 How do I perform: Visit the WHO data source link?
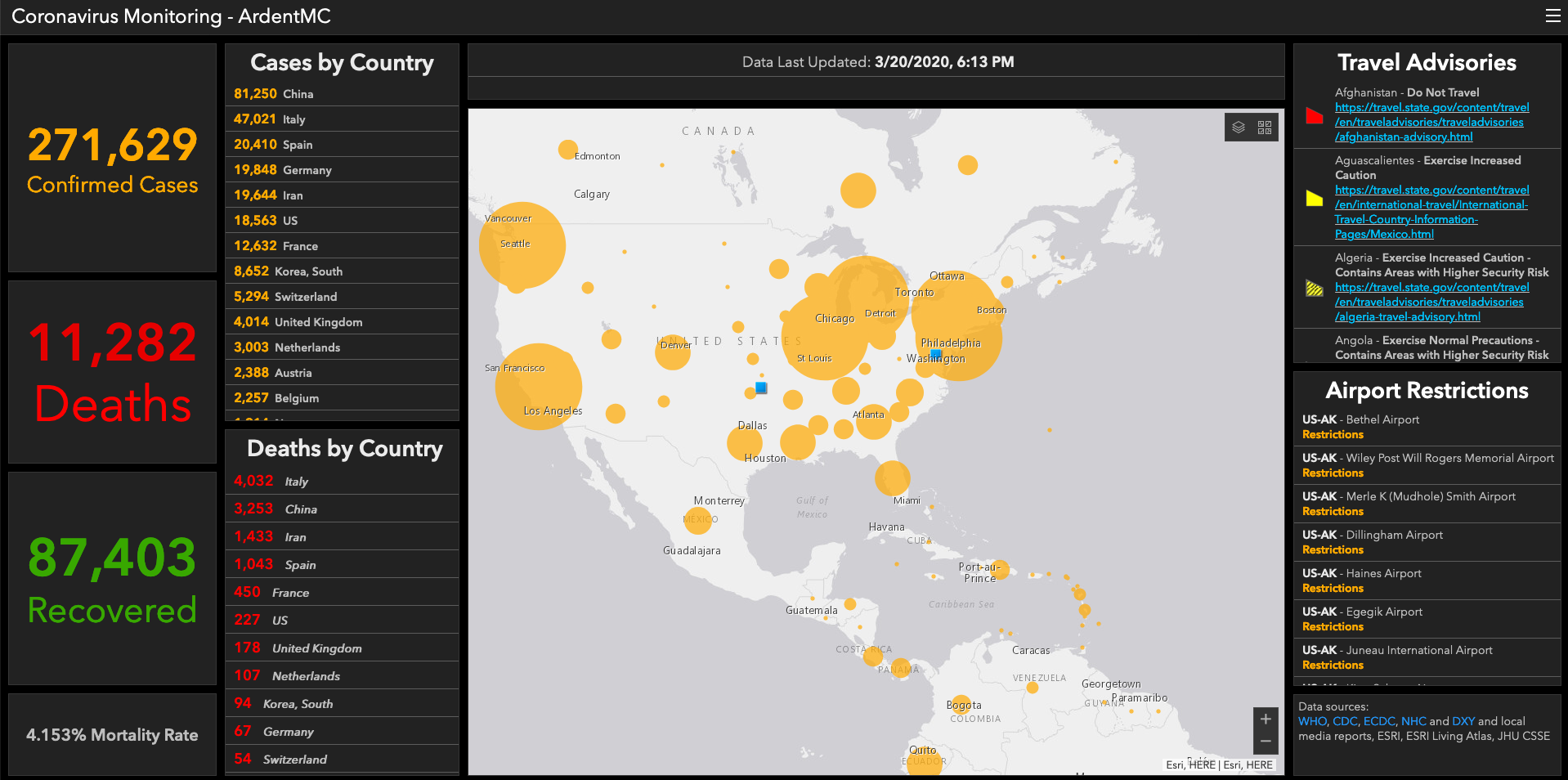pos(1311,721)
